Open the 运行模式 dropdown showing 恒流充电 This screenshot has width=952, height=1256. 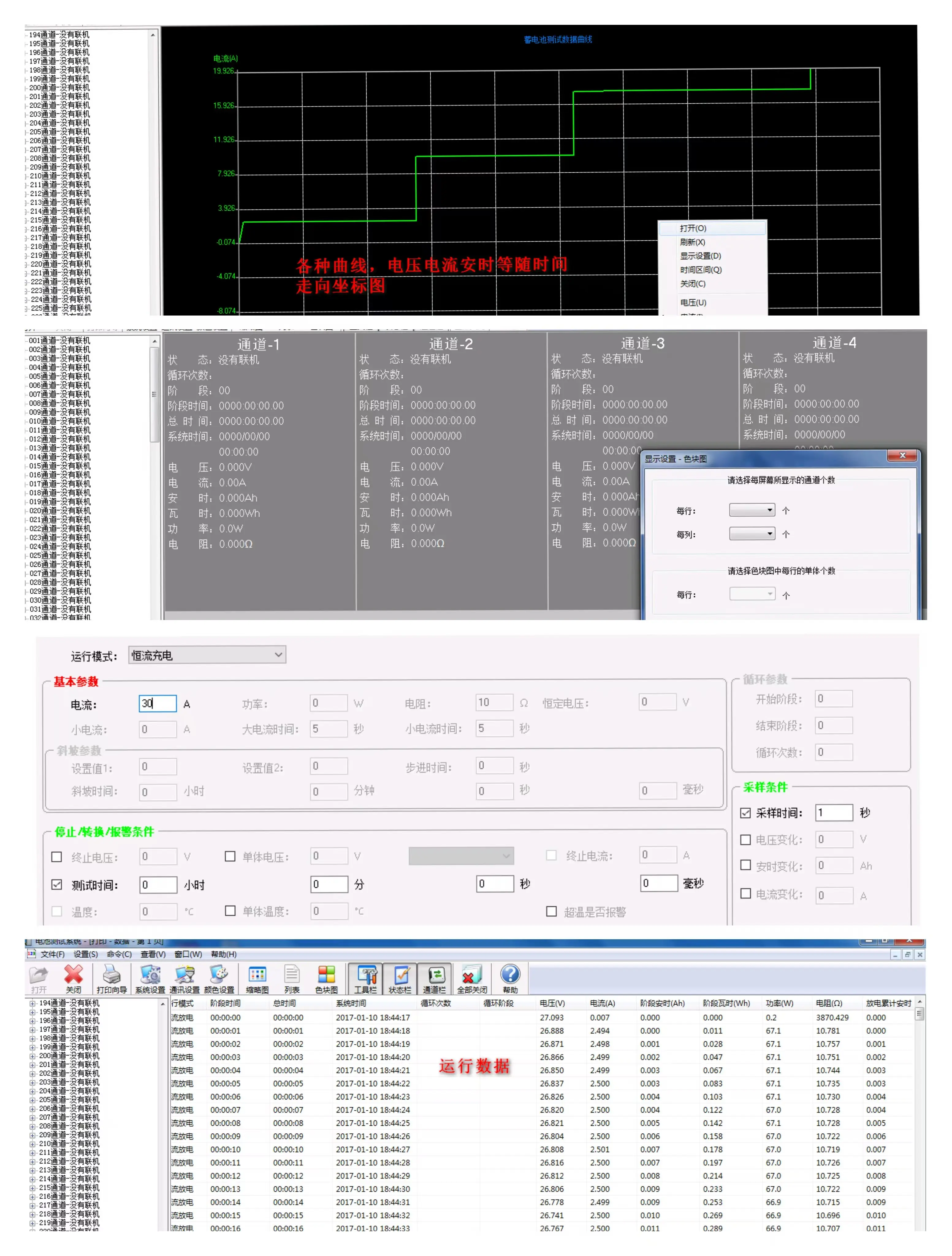click(207, 655)
